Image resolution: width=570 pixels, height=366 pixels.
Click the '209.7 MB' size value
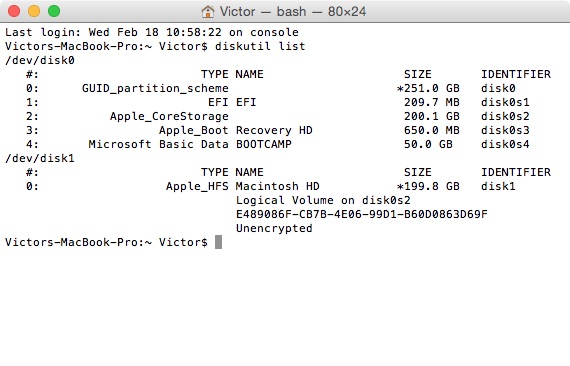coord(432,102)
